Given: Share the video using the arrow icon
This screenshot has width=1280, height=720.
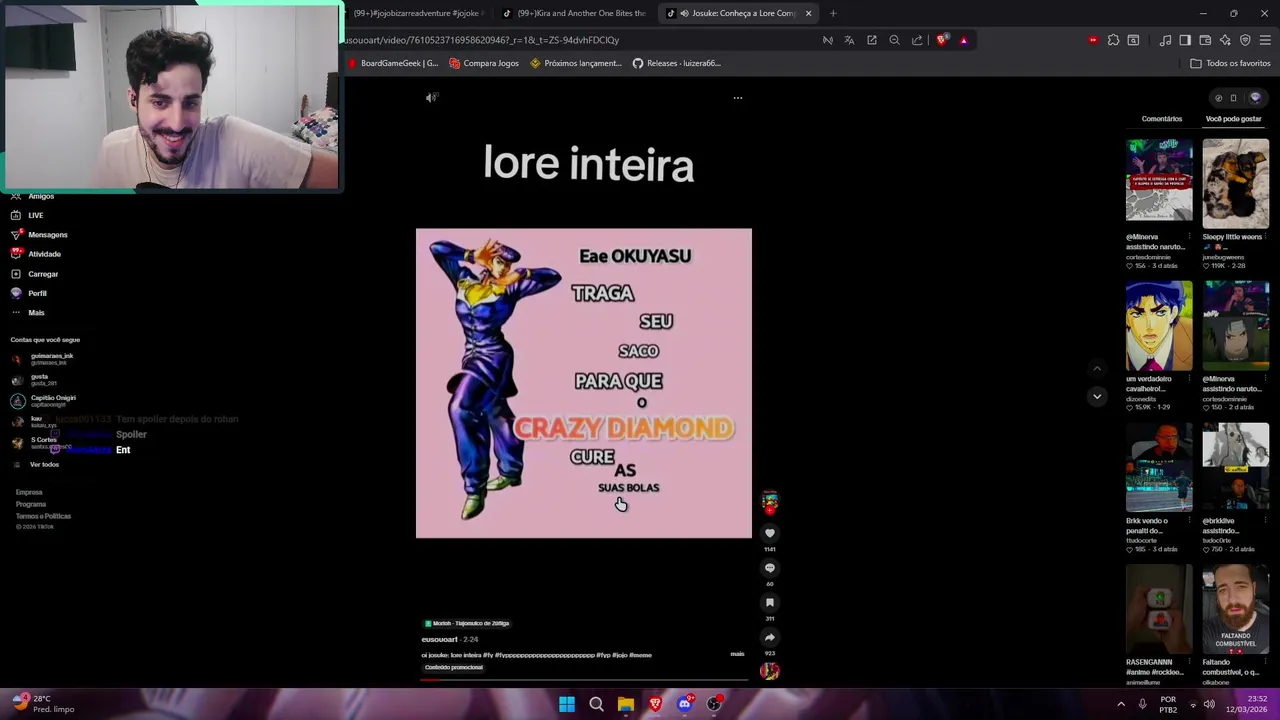Looking at the screenshot, I should point(770,637).
